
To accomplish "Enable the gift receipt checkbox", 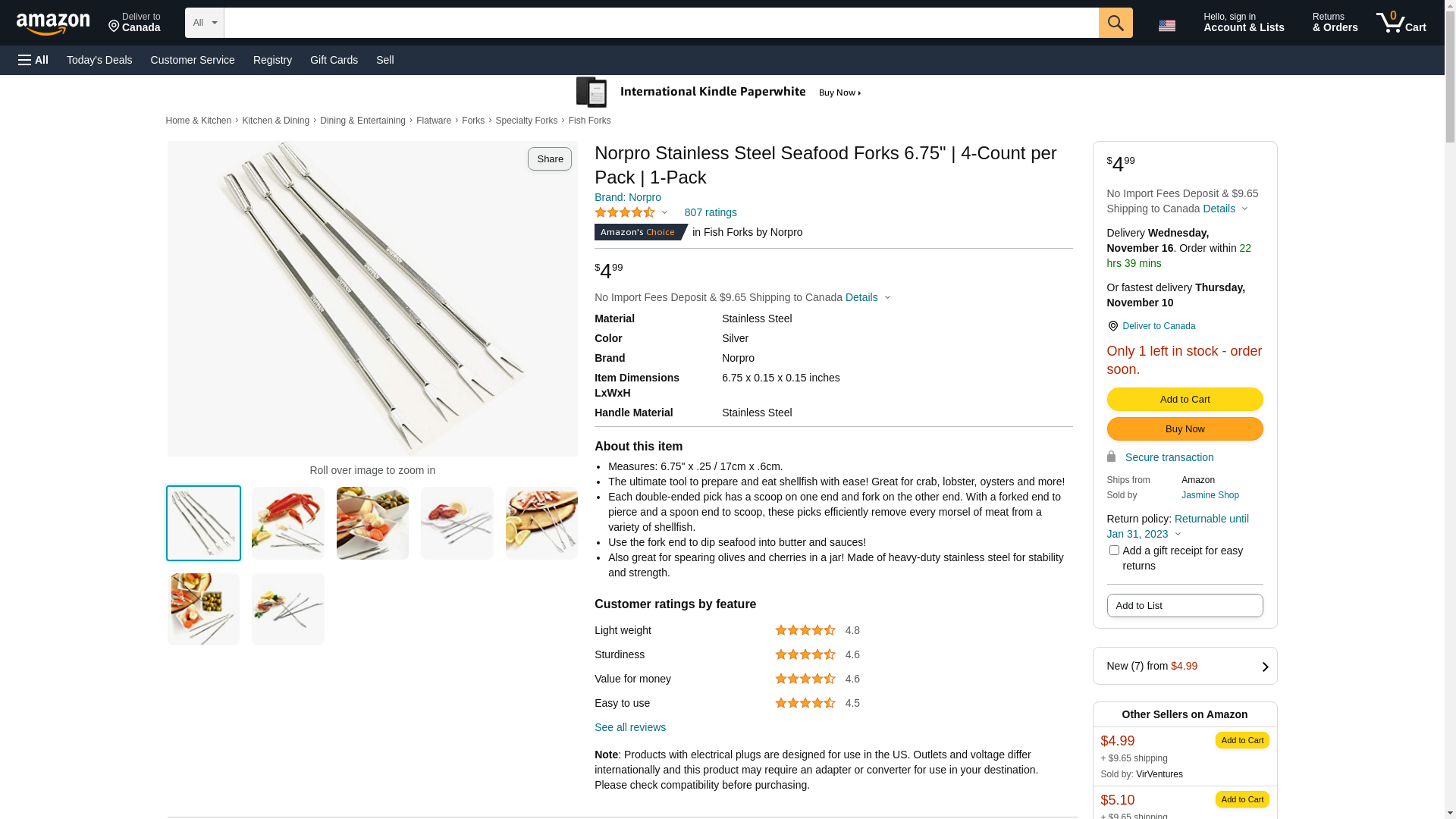I will click(x=1114, y=551).
